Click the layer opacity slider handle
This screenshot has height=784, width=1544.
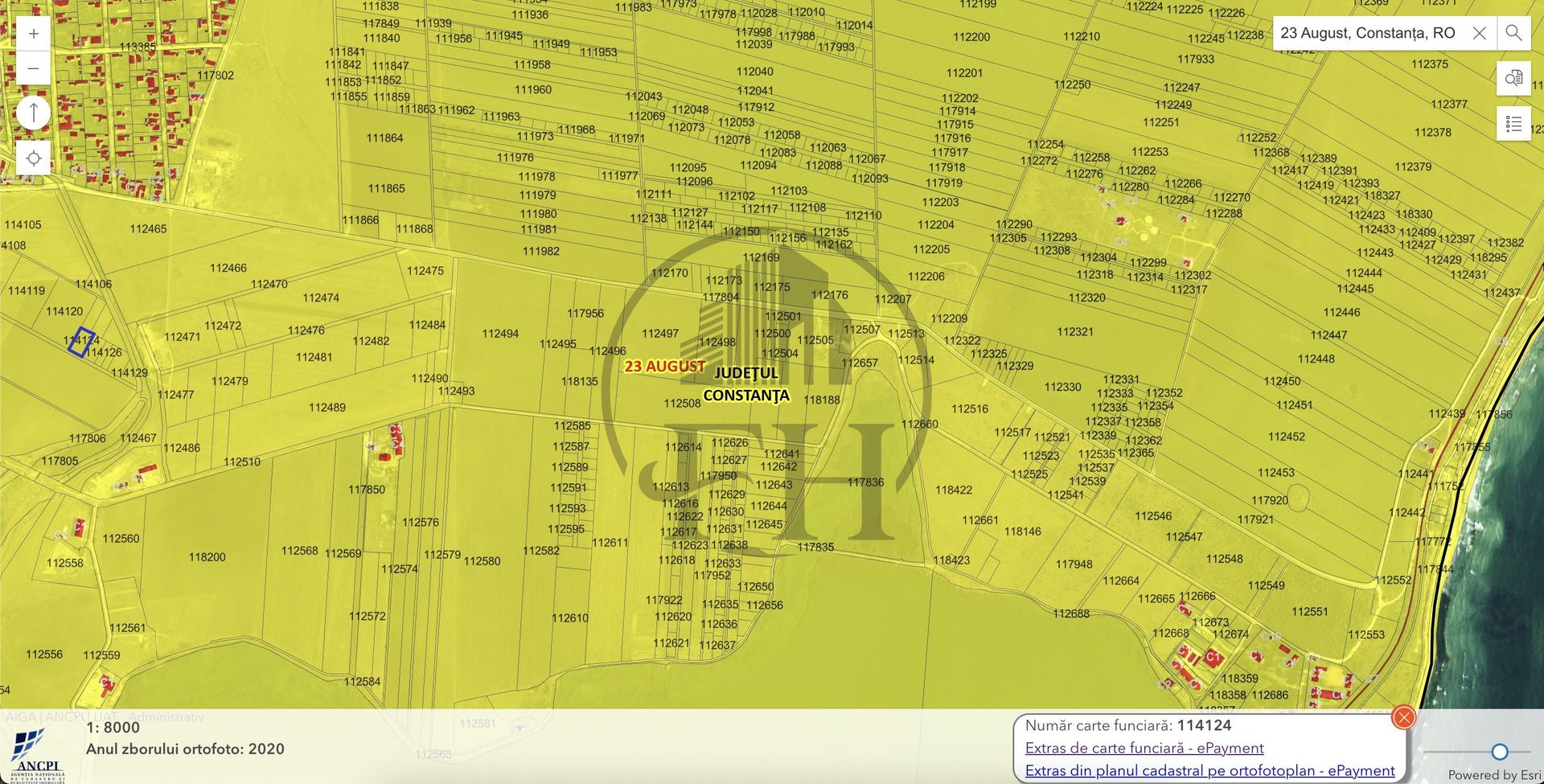[x=1500, y=751]
